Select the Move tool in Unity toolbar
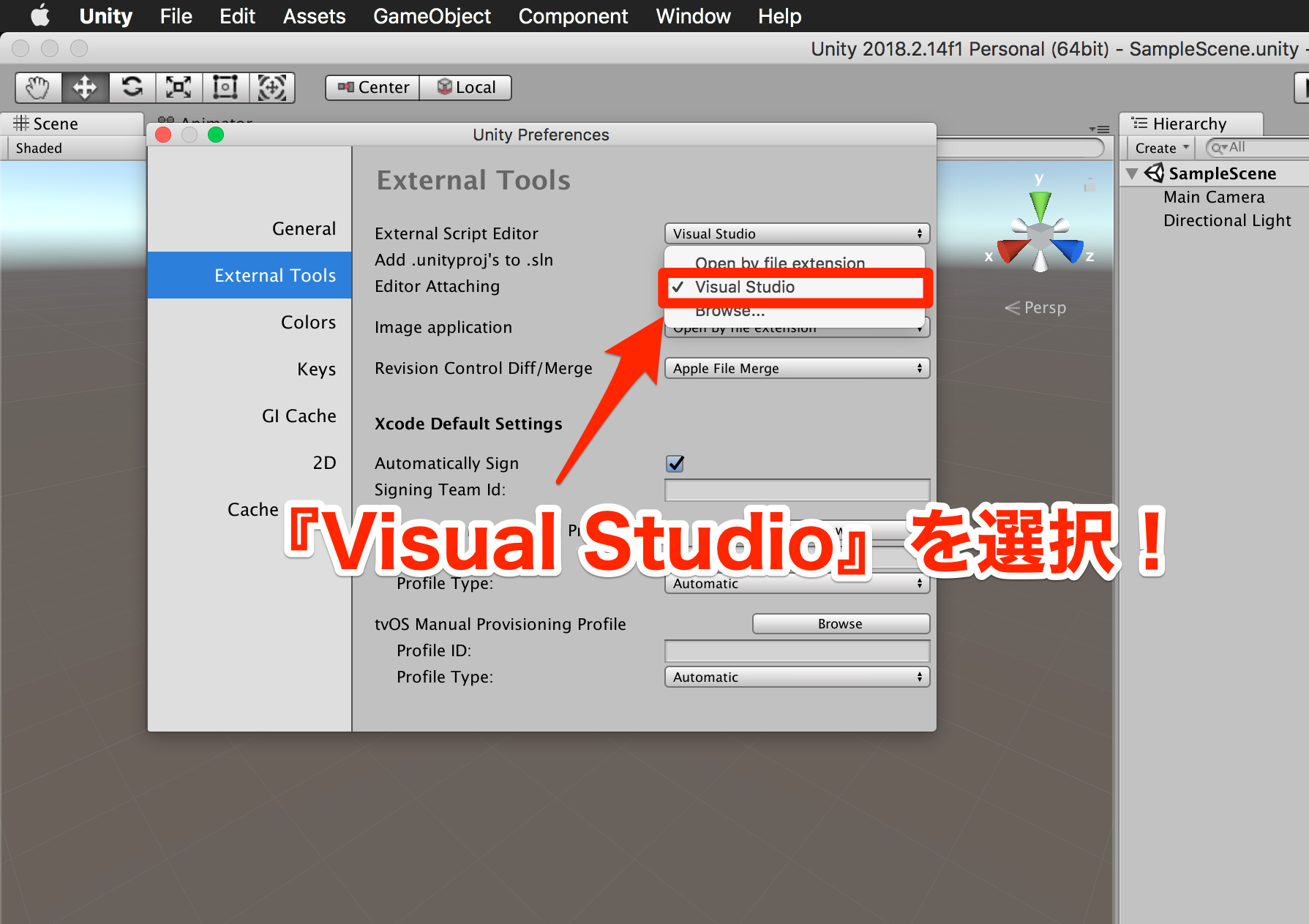This screenshot has width=1309, height=924. [x=85, y=88]
